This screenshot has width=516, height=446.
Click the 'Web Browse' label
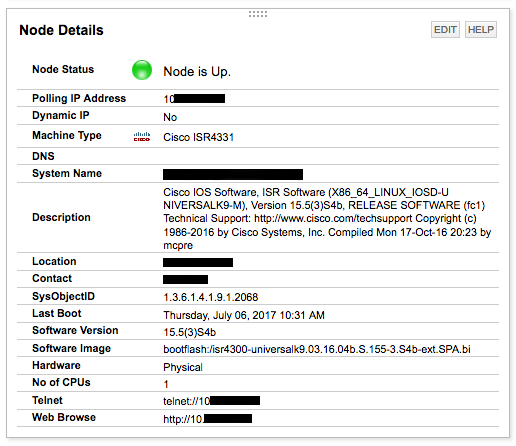click(x=64, y=417)
